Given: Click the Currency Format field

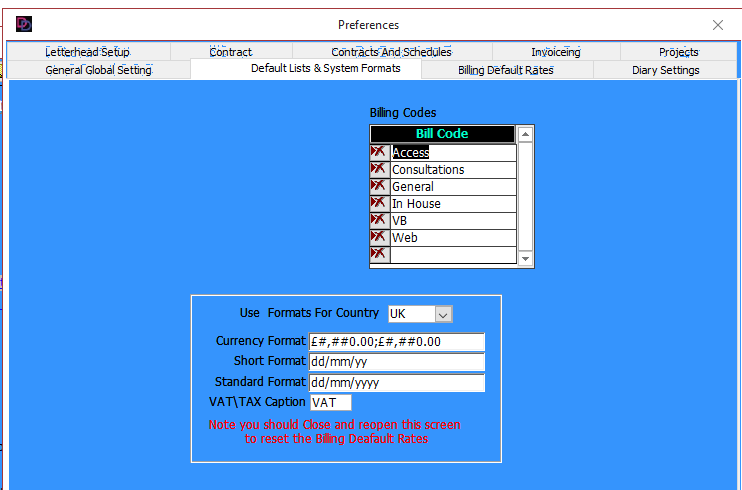Looking at the screenshot, I should (397, 342).
